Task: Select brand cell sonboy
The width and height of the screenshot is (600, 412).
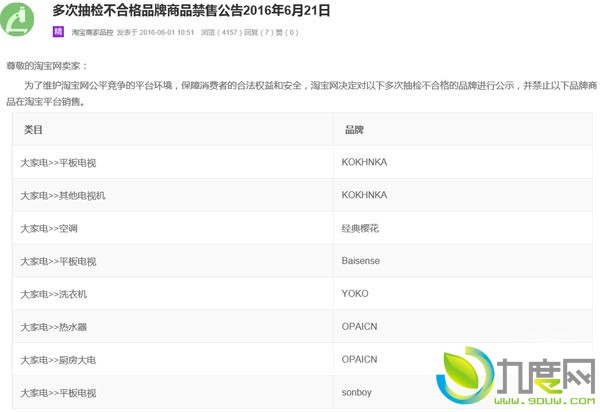Action: [x=357, y=392]
